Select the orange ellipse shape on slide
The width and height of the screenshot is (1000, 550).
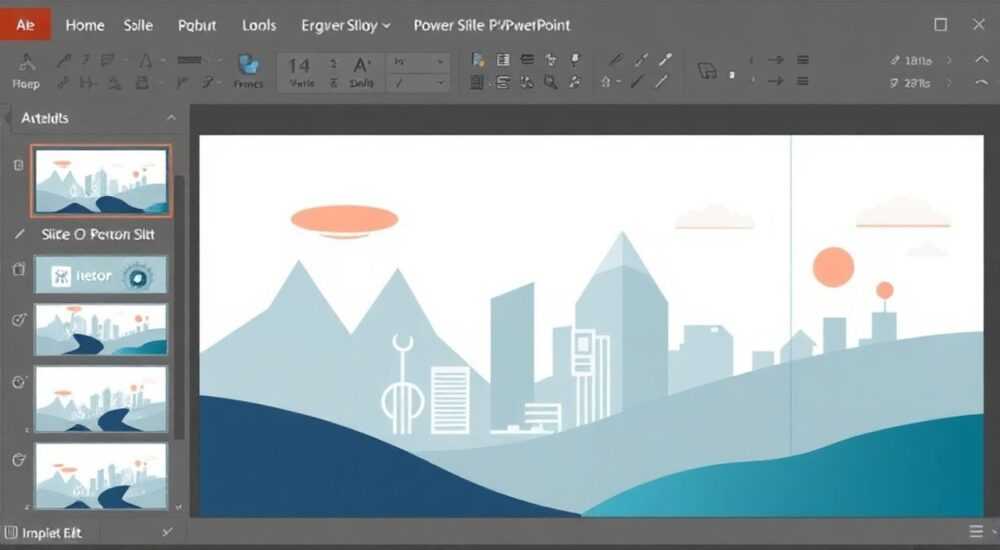344,221
